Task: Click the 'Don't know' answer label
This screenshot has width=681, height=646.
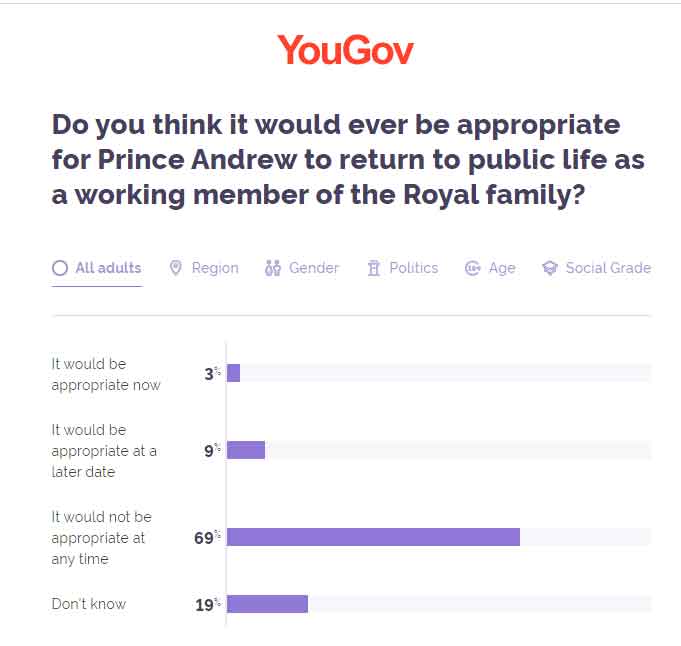Action: coord(89,604)
